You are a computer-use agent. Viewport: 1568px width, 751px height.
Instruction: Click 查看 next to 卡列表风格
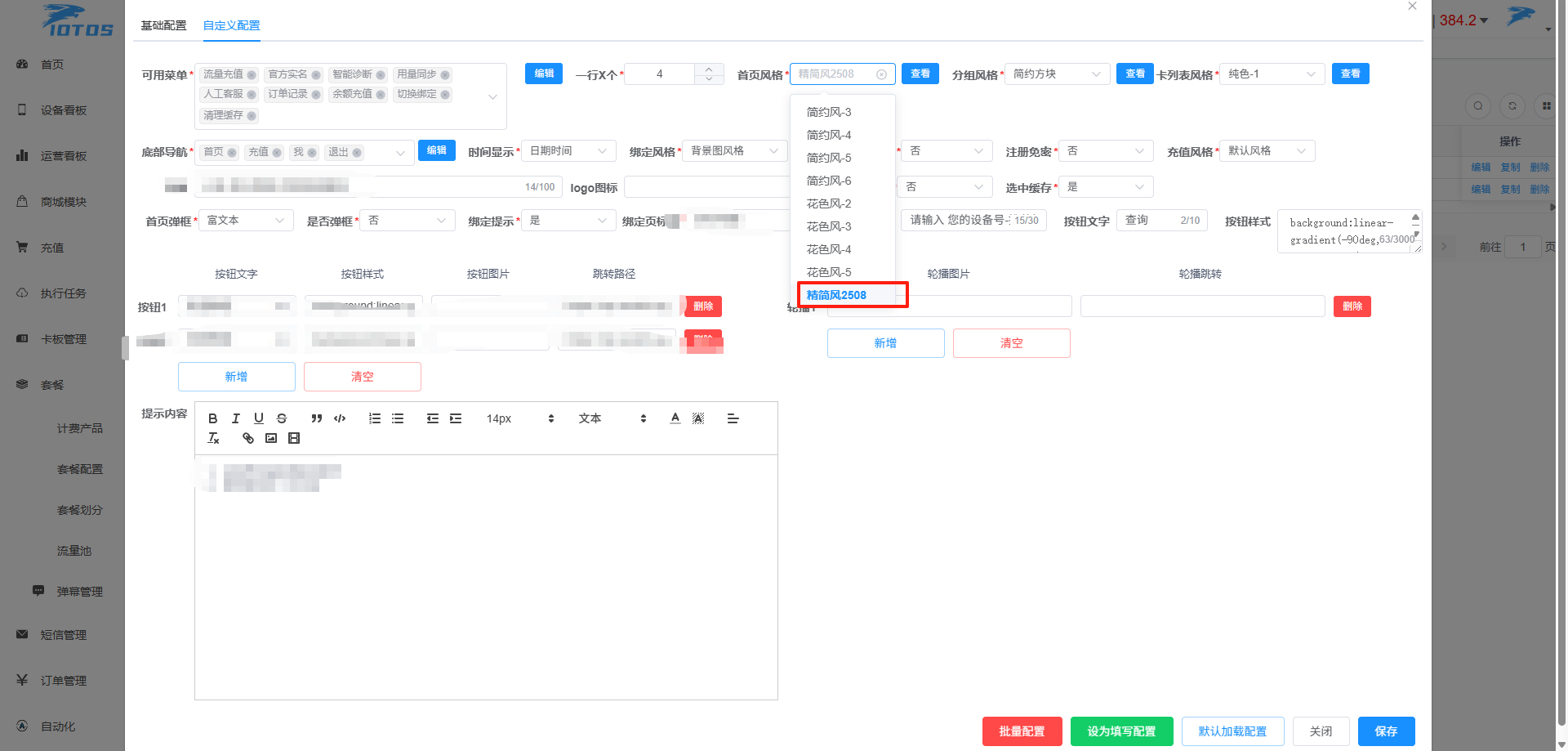click(x=1351, y=74)
